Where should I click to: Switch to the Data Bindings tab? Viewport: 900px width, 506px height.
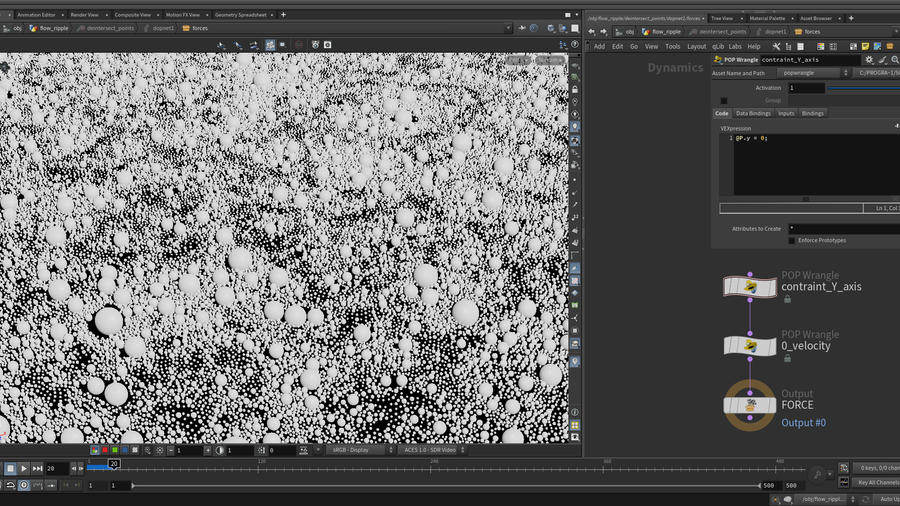753,113
